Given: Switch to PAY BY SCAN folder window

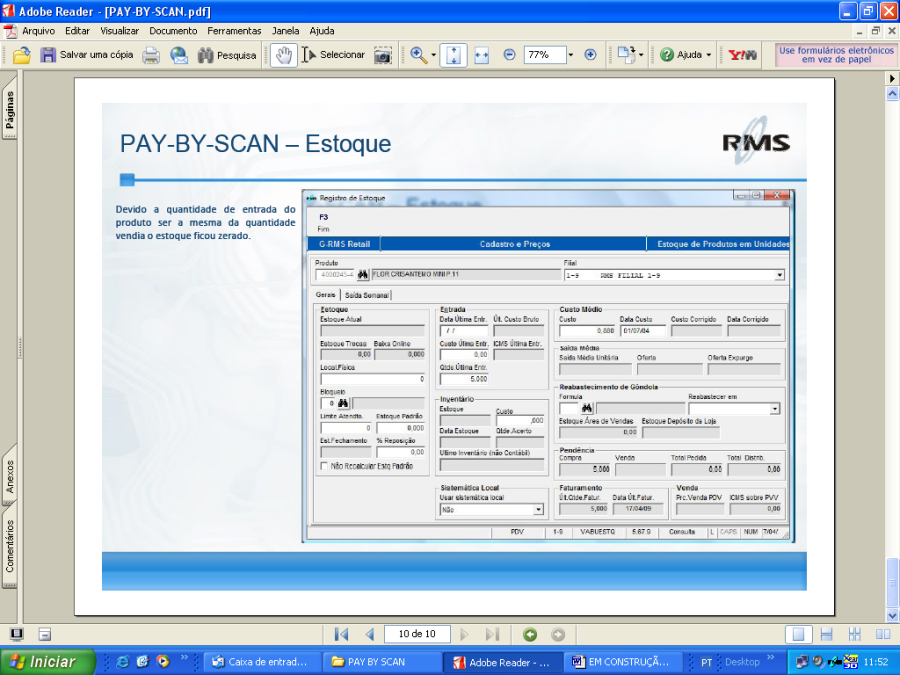Looking at the screenshot, I should 382,662.
